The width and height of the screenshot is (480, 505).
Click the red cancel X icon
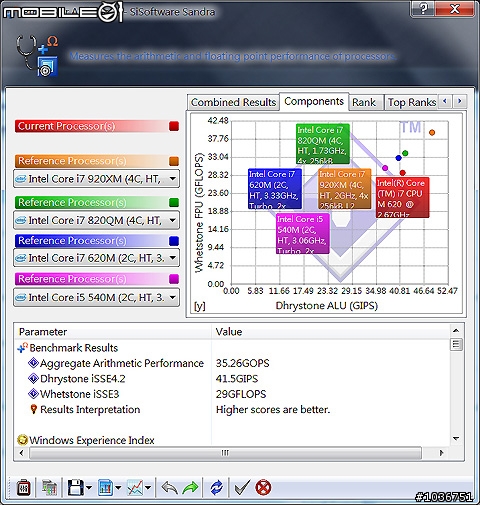263,488
